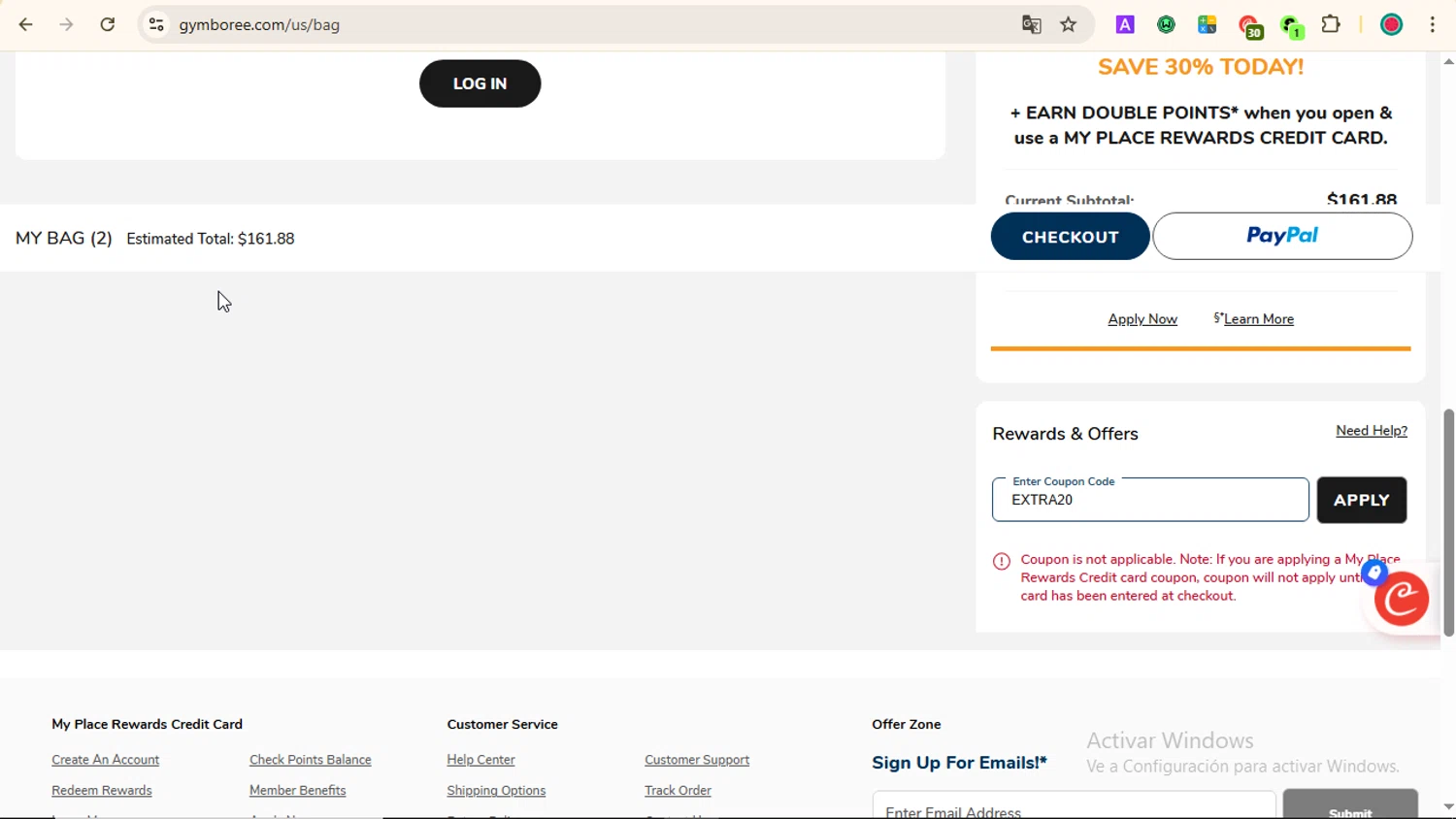
Task: Click the scrollbar up arrow
Action: tap(1448, 61)
